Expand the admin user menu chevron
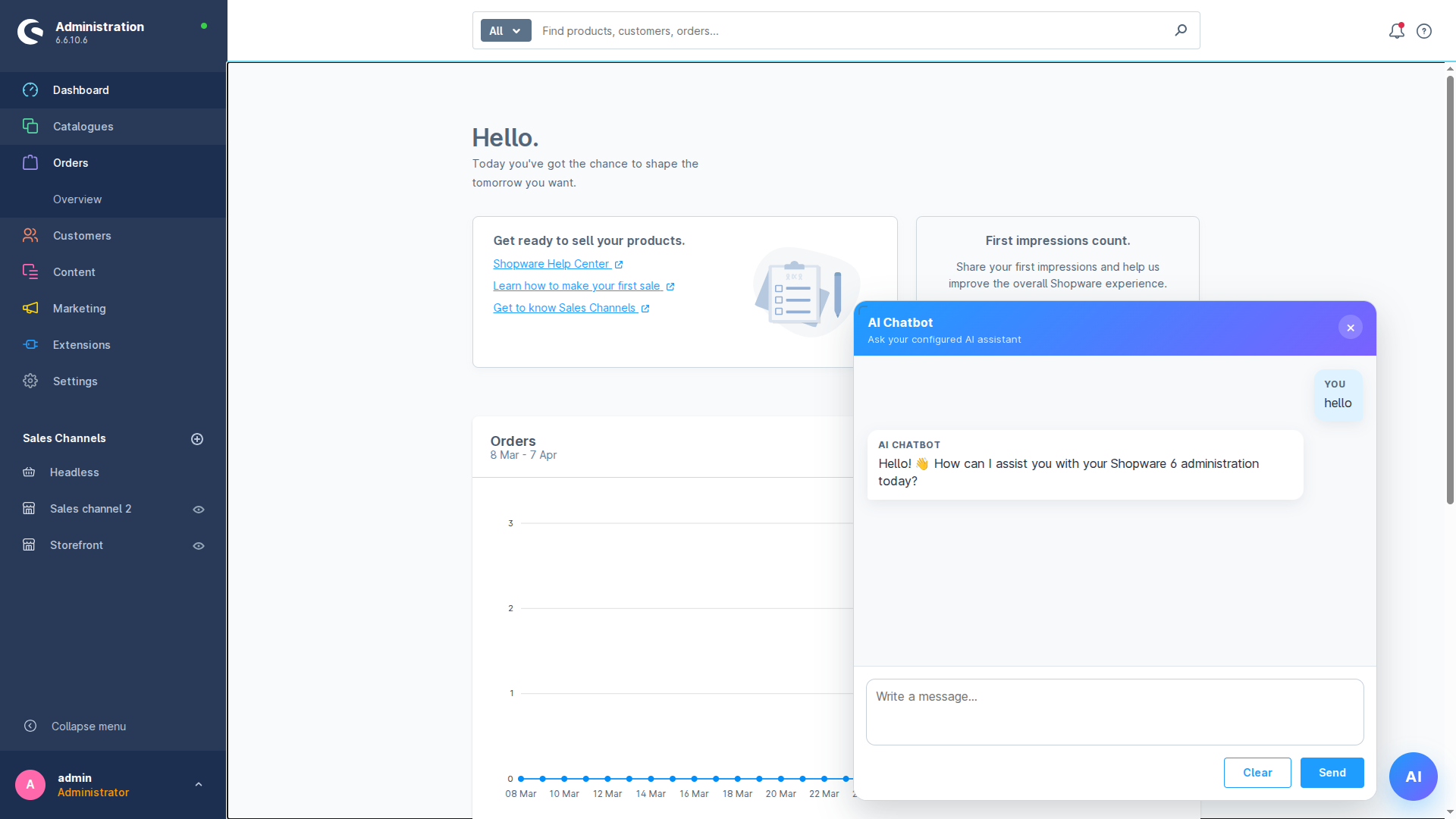The width and height of the screenshot is (1456, 819). [199, 785]
